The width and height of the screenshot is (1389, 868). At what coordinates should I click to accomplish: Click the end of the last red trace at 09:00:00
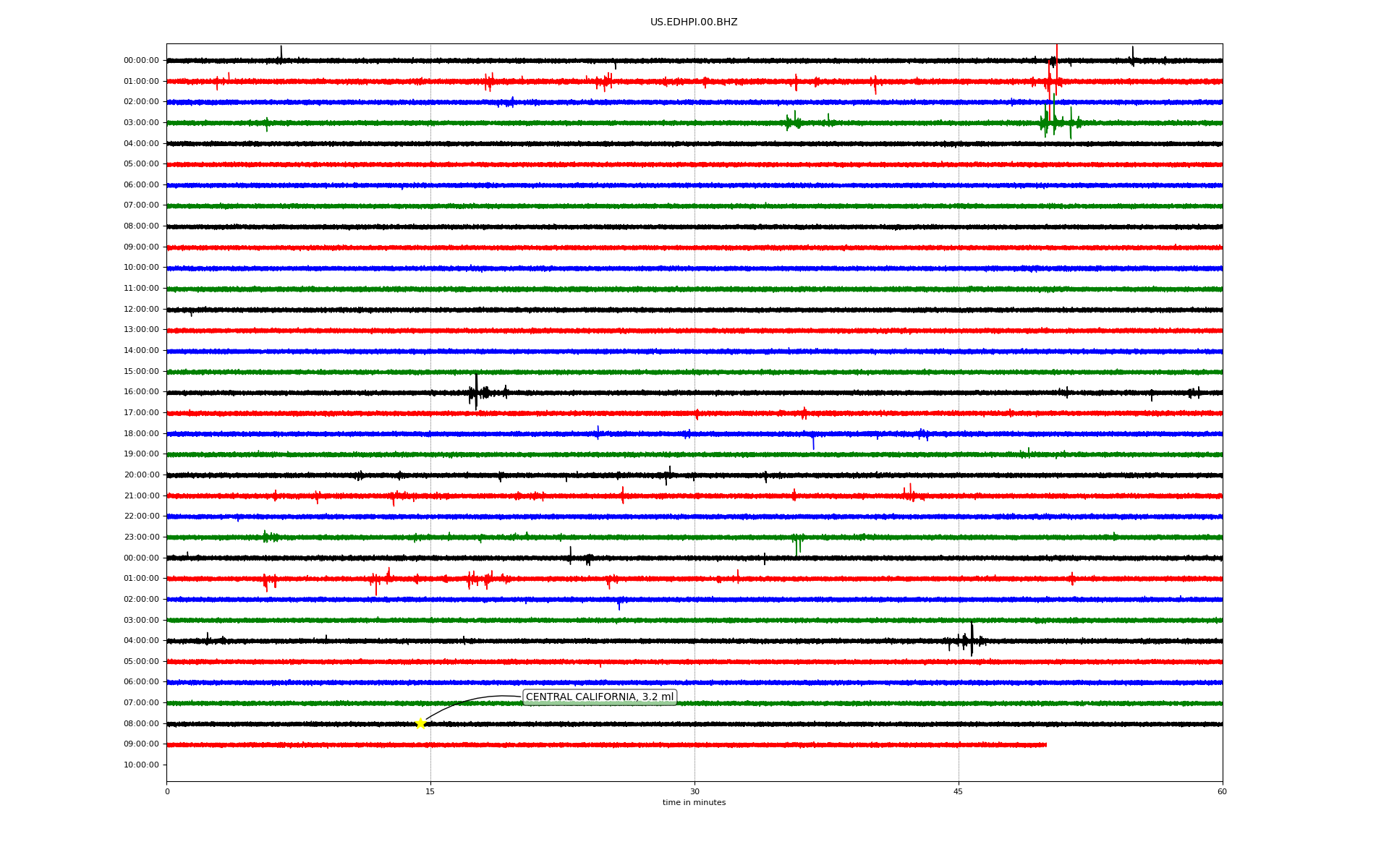tap(1045, 744)
